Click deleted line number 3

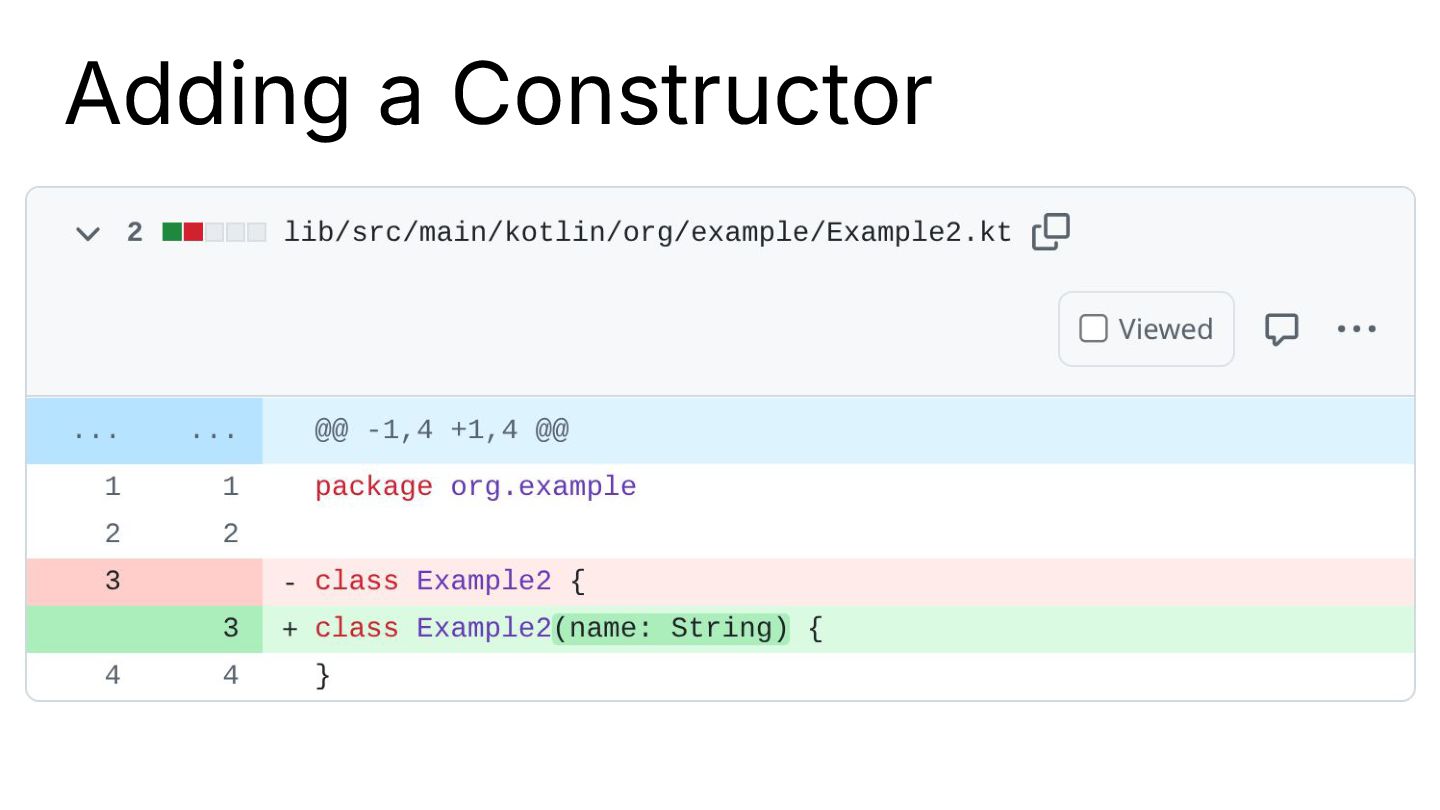[x=112, y=581]
